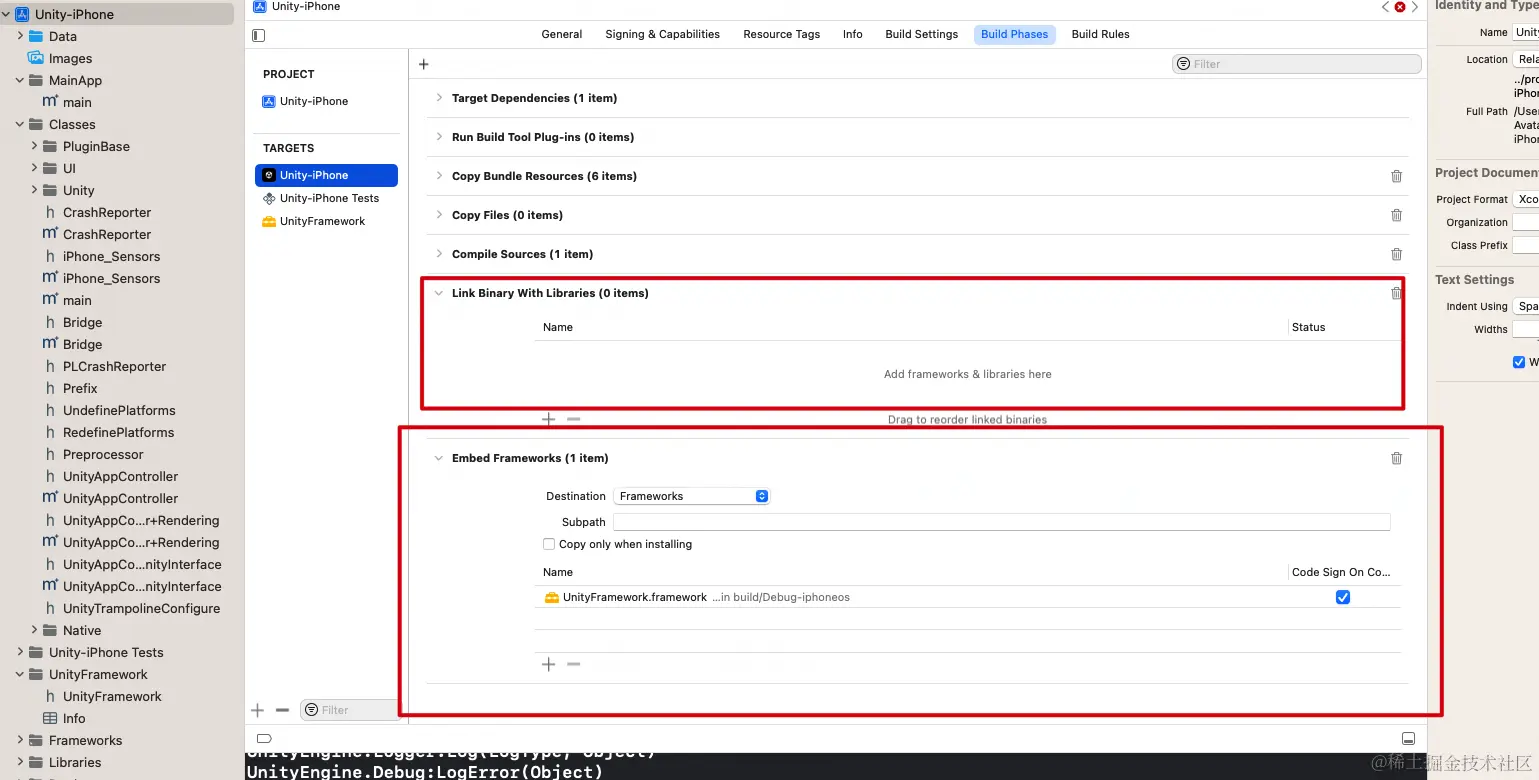This screenshot has height=780, width=1539.
Task: Show the debug area console pane toggle
Action: coord(1408,739)
